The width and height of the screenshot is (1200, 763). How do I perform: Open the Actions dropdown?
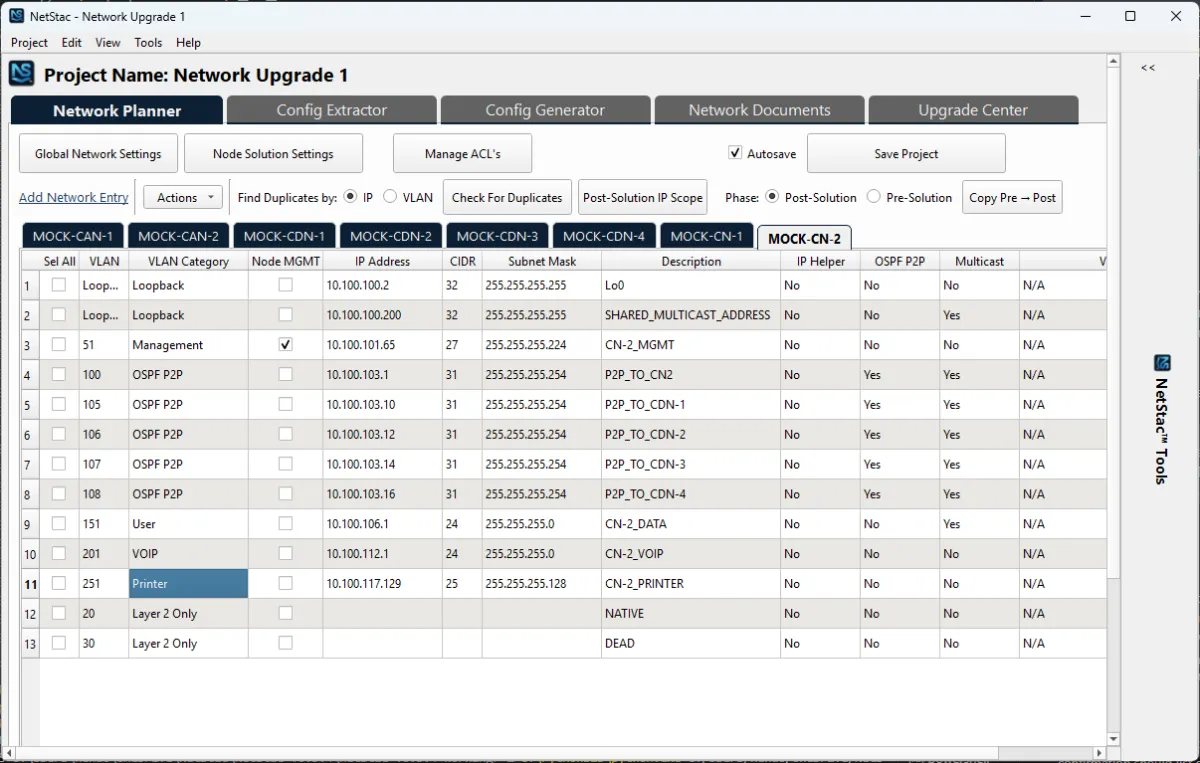click(x=184, y=198)
